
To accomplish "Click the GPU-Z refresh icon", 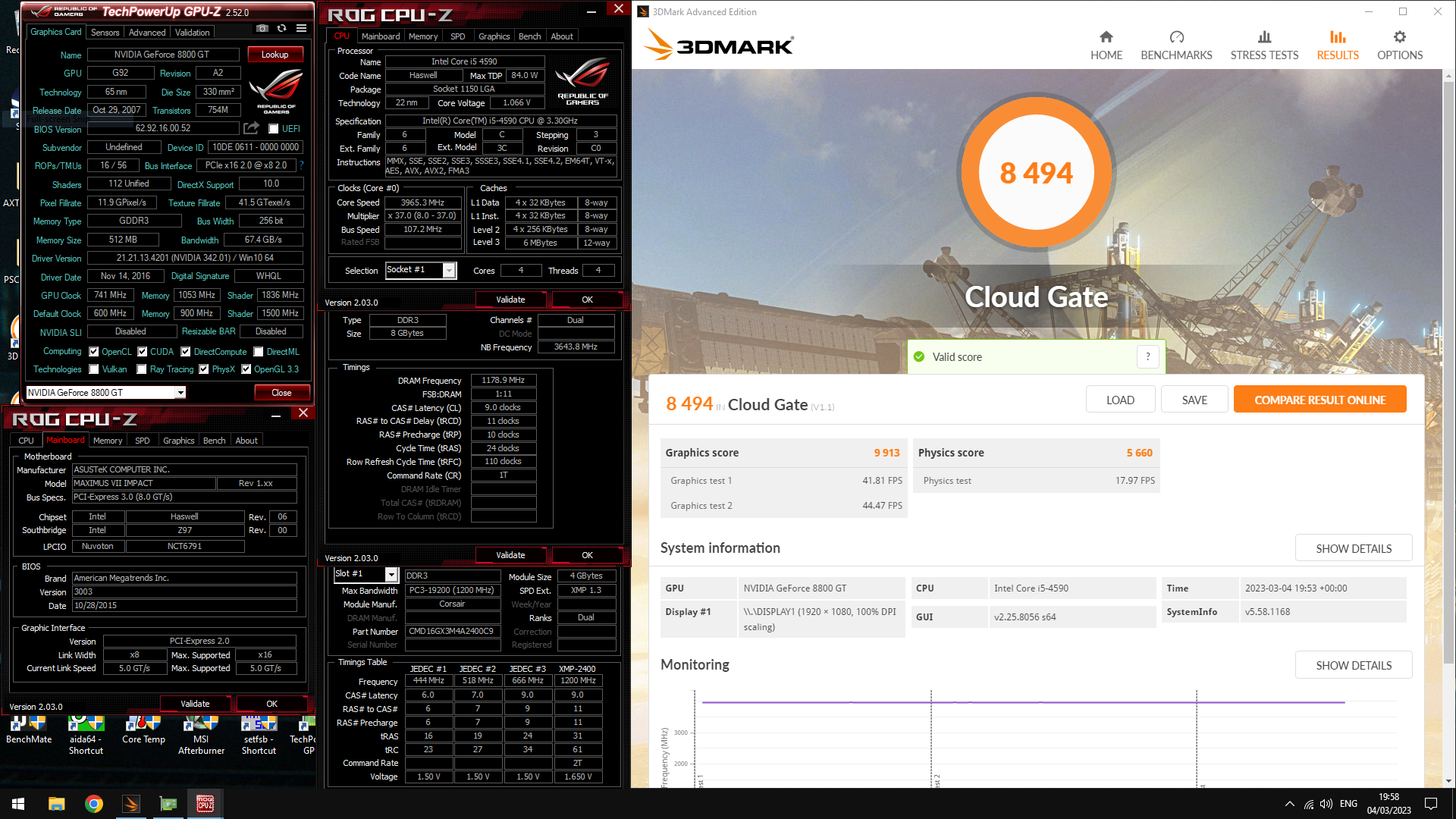I will pos(281,28).
